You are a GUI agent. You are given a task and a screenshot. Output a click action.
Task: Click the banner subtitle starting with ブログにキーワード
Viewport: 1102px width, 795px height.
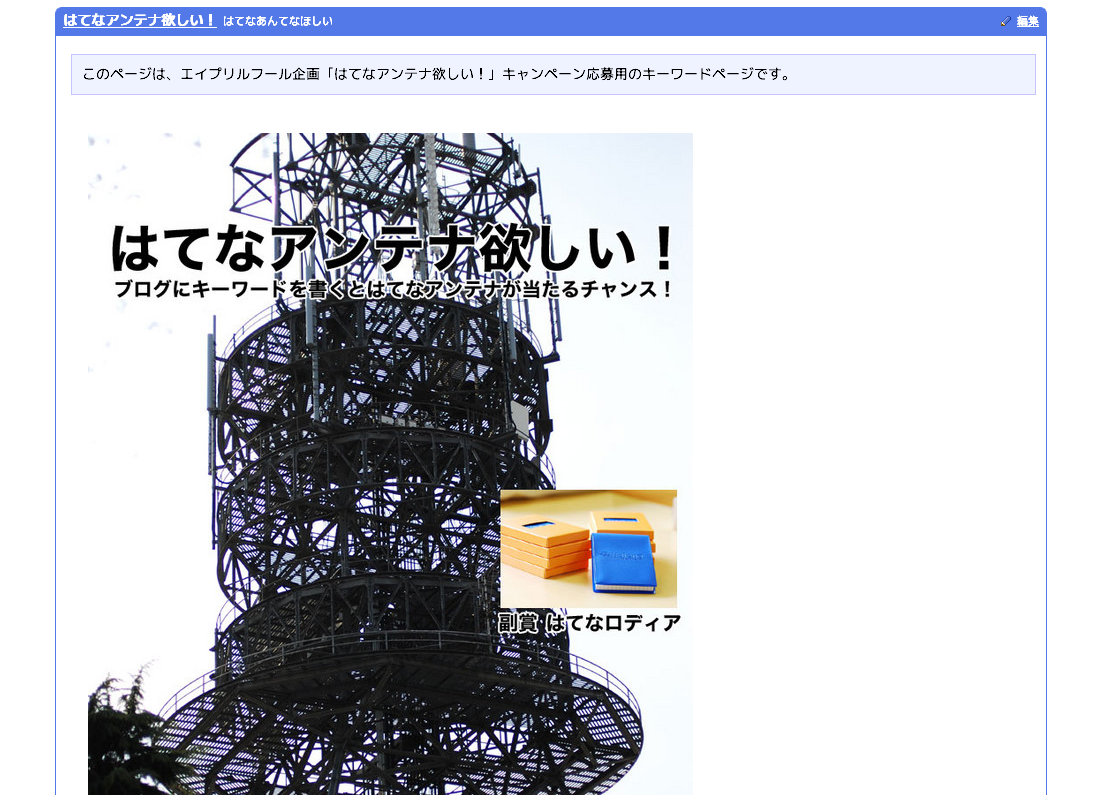click(x=394, y=290)
